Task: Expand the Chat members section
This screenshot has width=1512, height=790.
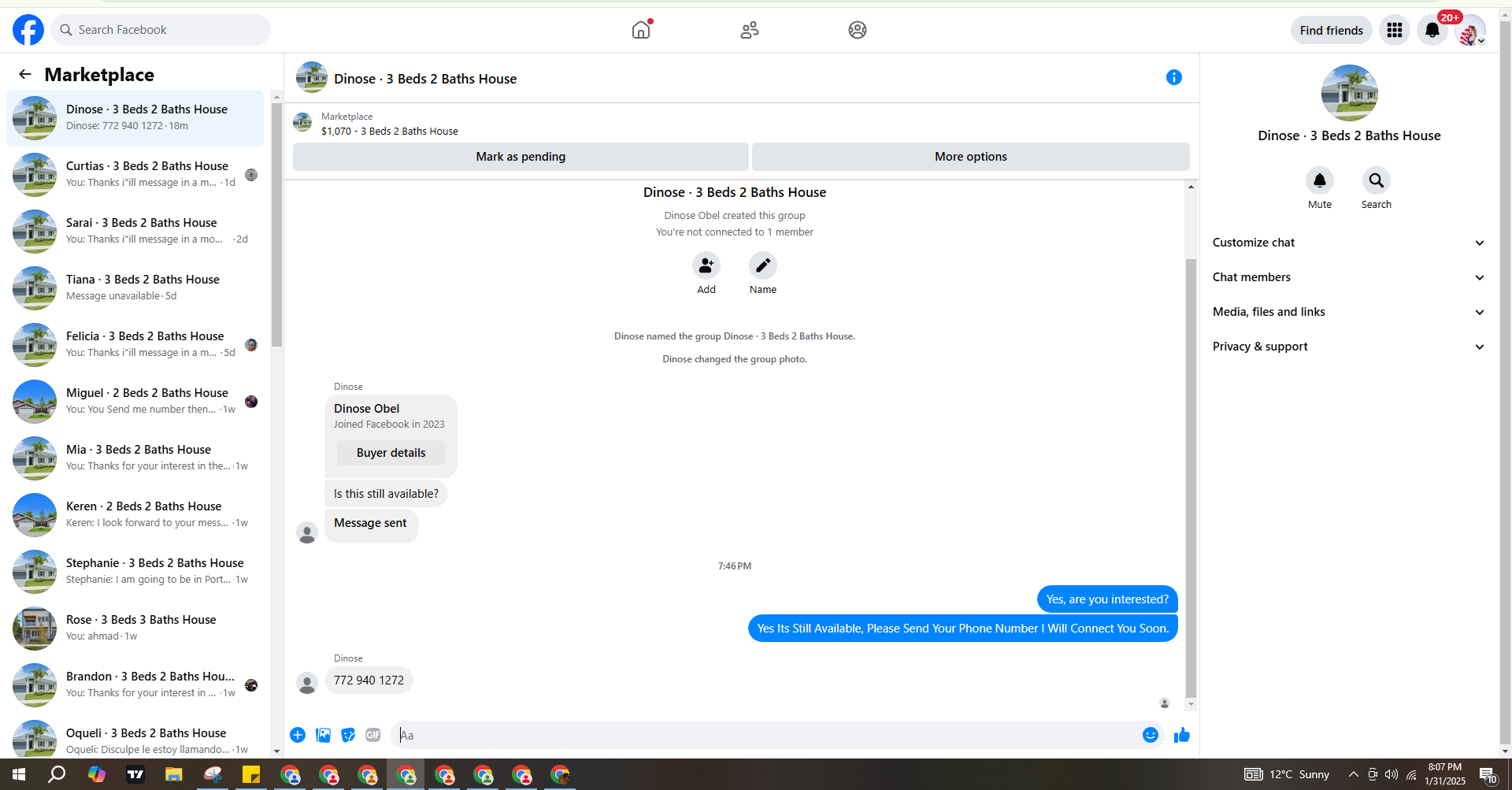Action: (1348, 277)
